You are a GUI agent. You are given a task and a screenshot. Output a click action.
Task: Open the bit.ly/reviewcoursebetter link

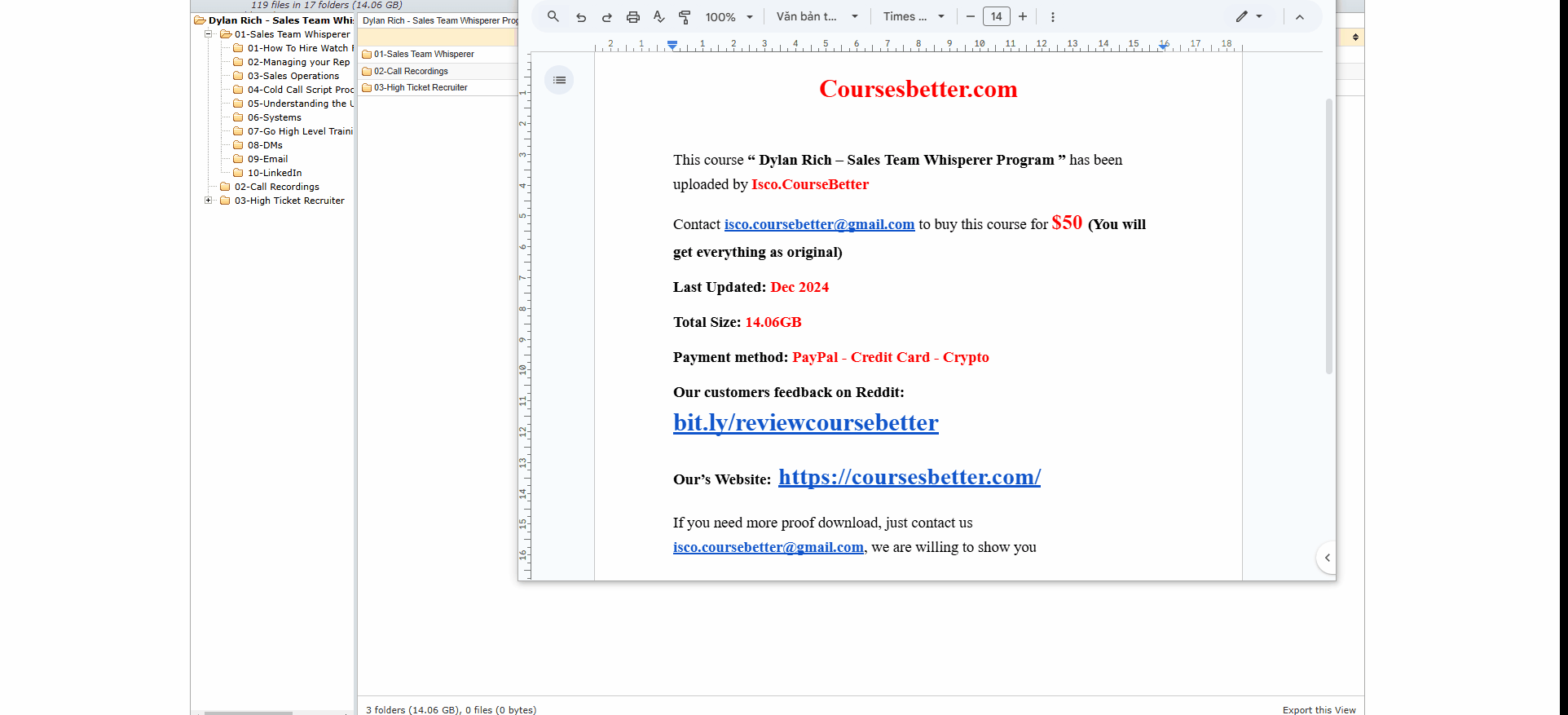tap(805, 422)
